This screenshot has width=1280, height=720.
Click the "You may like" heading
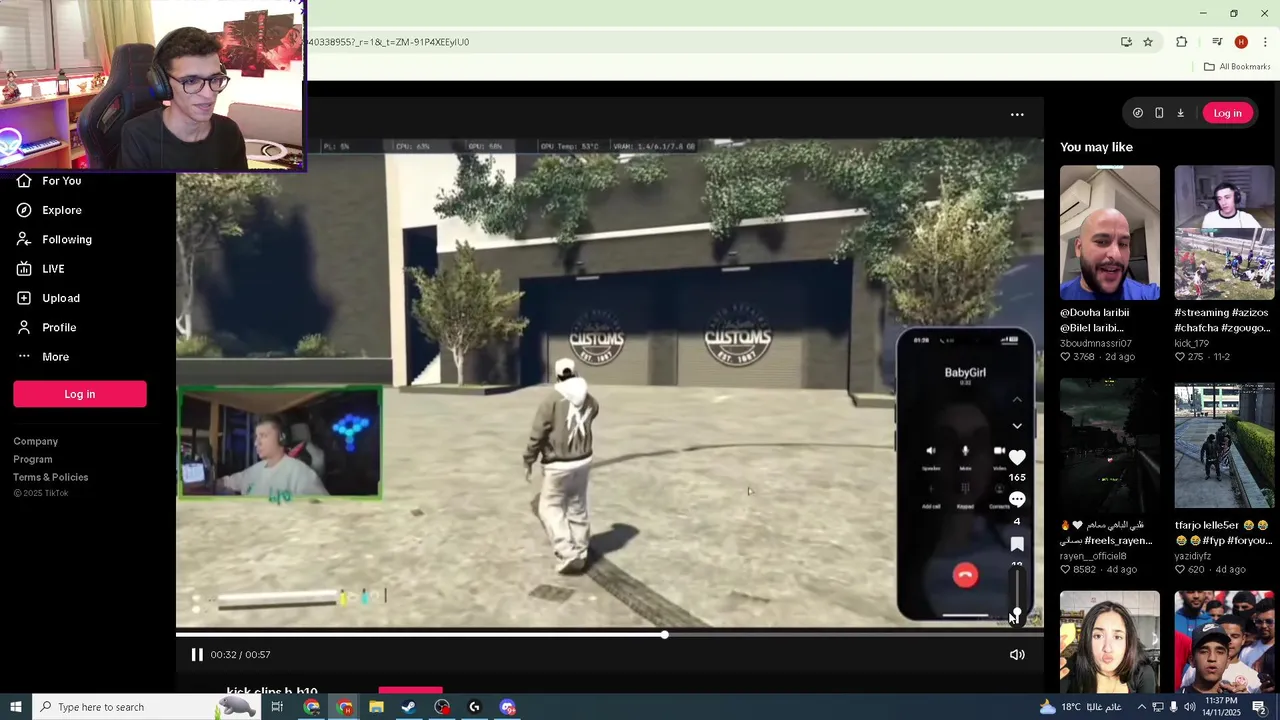(1096, 147)
